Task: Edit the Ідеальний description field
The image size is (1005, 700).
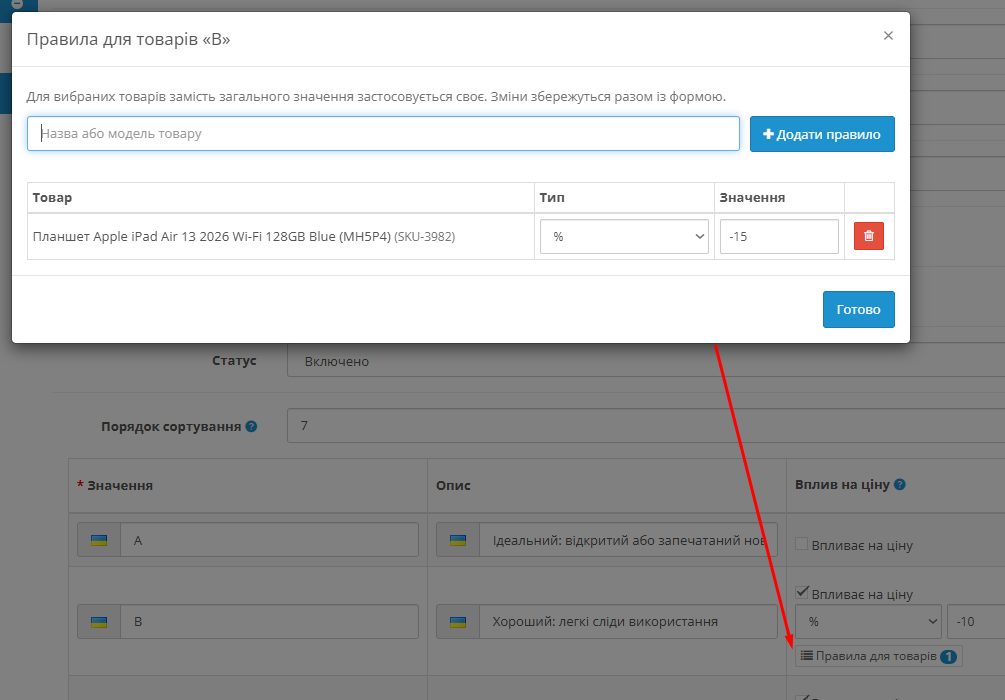Action: (x=628, y=540)
